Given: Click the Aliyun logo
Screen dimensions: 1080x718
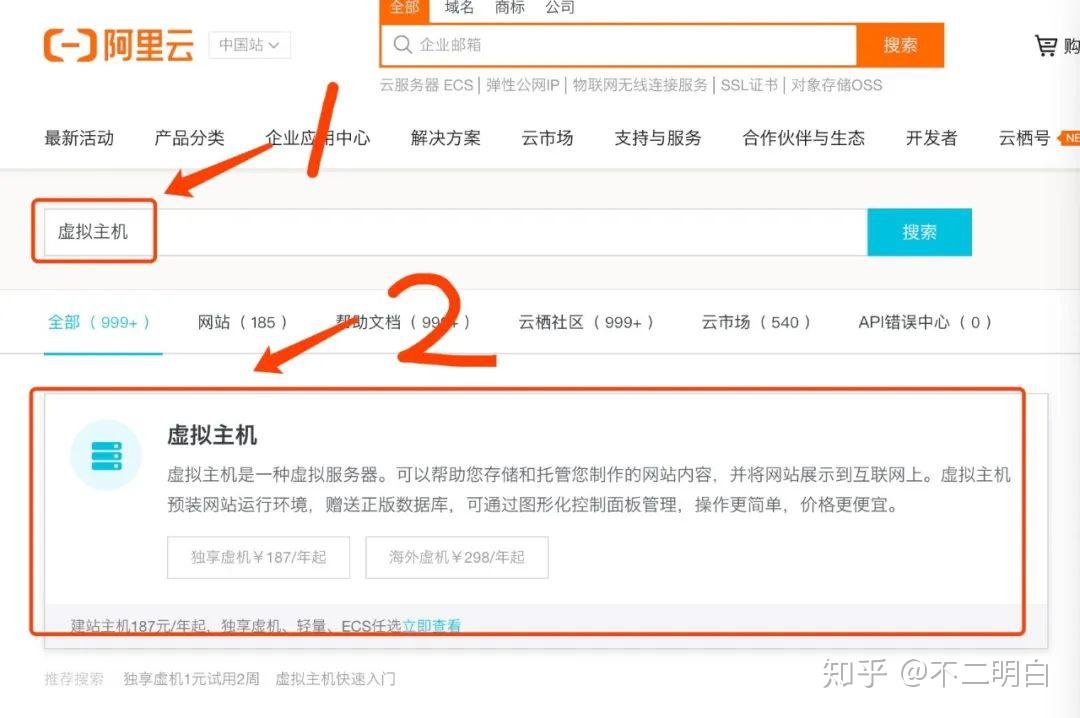Looking at the screenshot, I should (118, 45).
